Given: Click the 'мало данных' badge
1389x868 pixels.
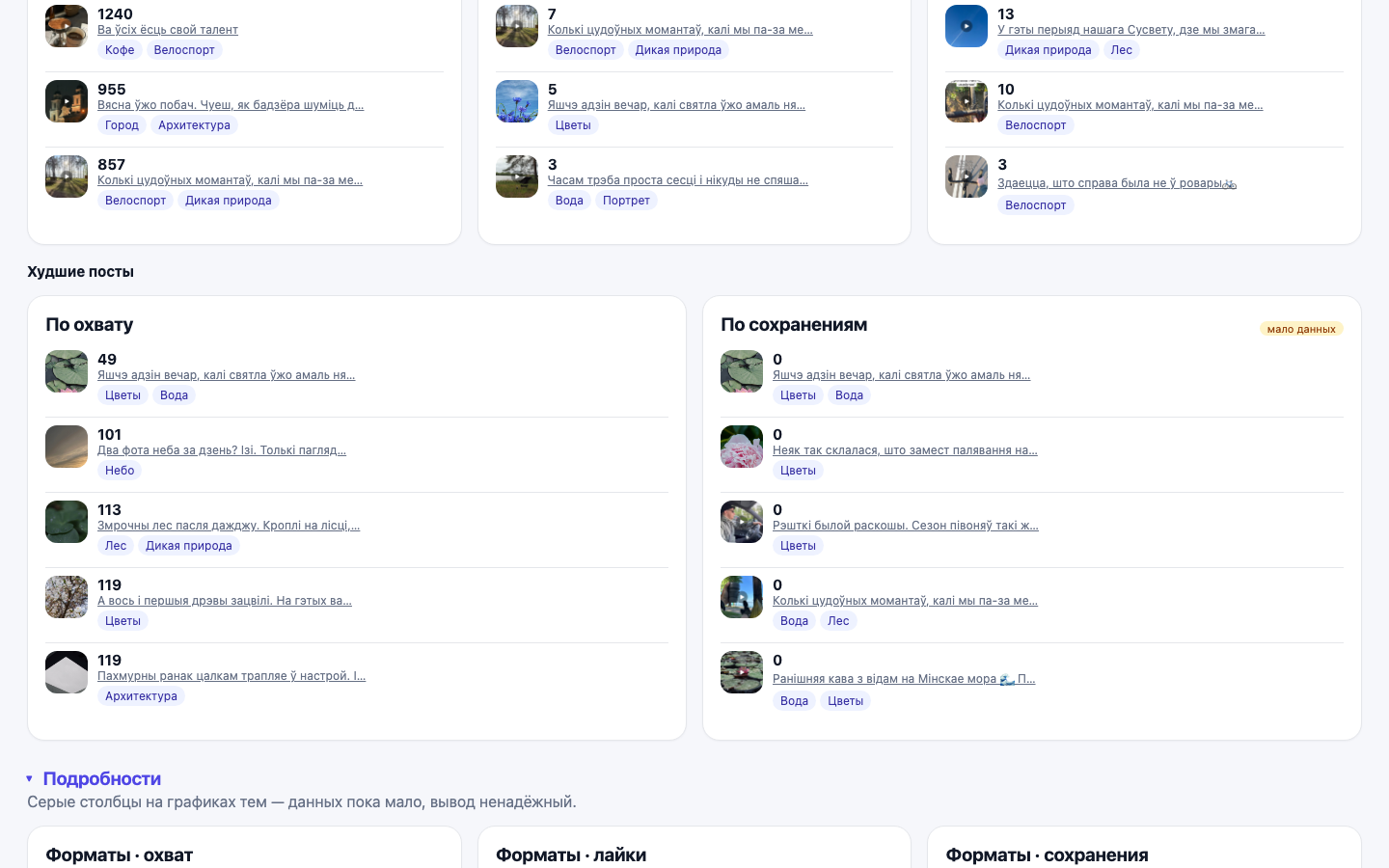Looking at the screenshot, I should coord(1301,329).
